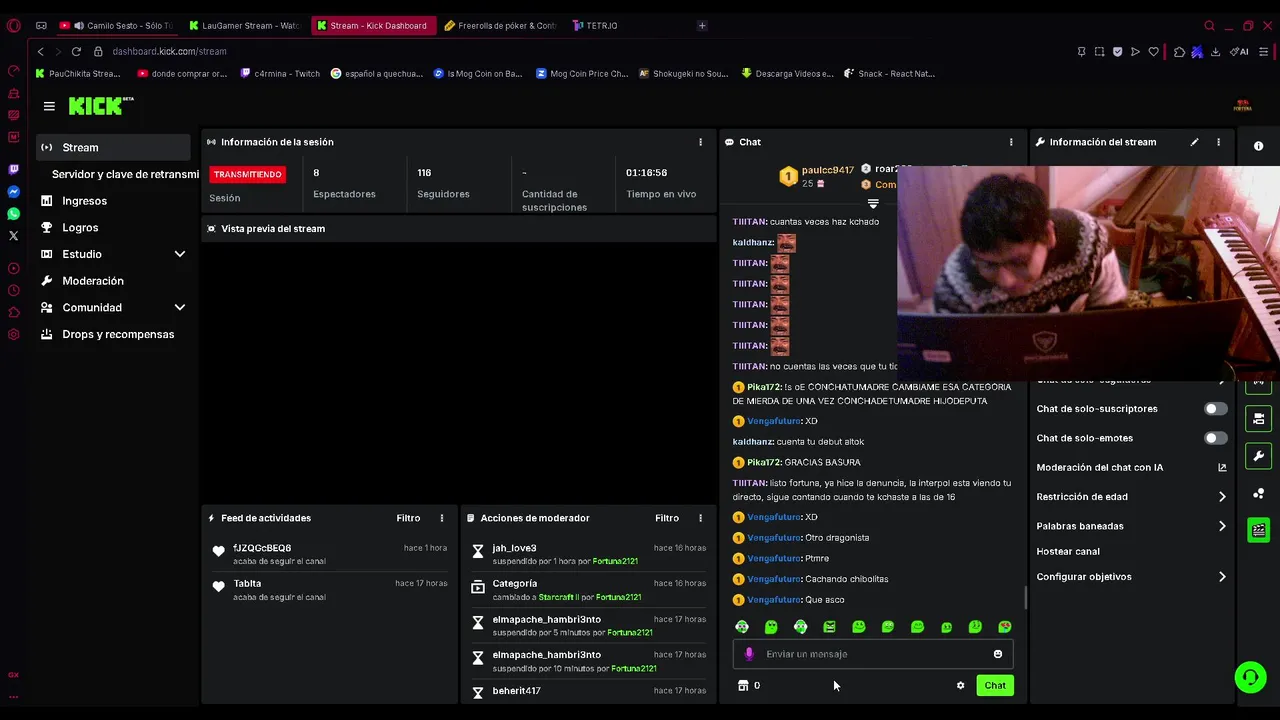Insert the first emote in the quick emote row
1280x720 pixels.
pyautogui.click(x=742, y=627)
